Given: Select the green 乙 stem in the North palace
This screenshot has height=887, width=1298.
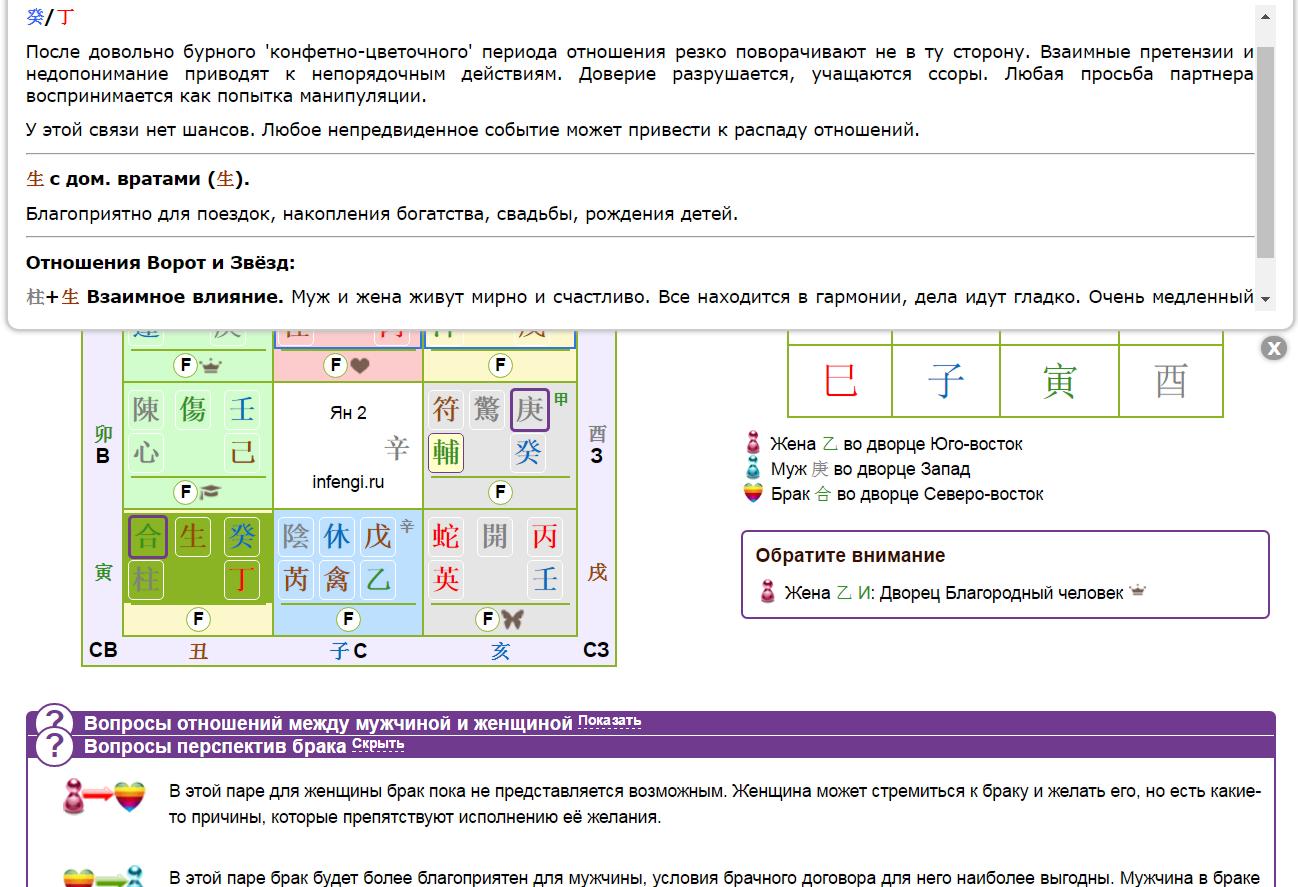Looking at the screenshot, I should coord(377,580).
